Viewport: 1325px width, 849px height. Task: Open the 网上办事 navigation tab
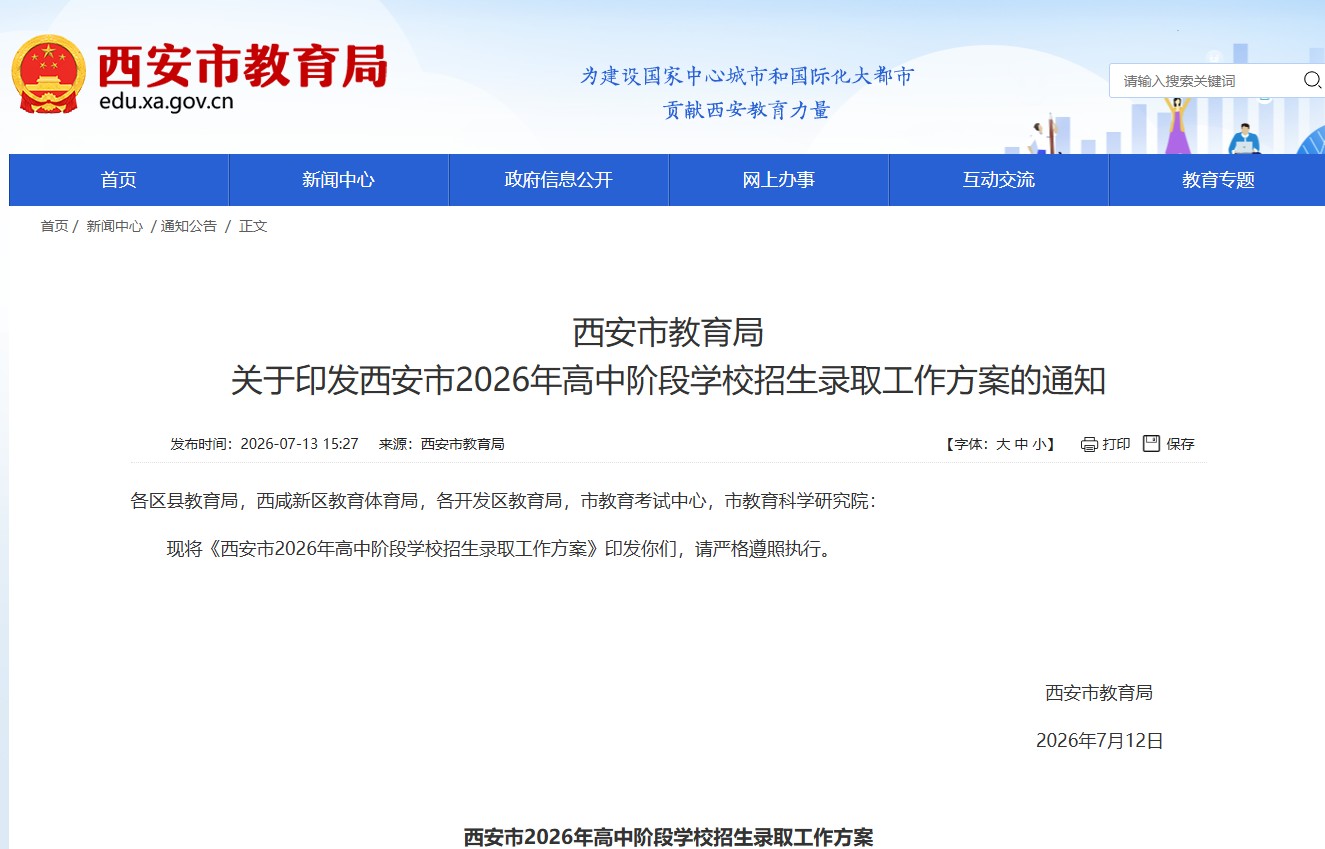coord(778,180)
